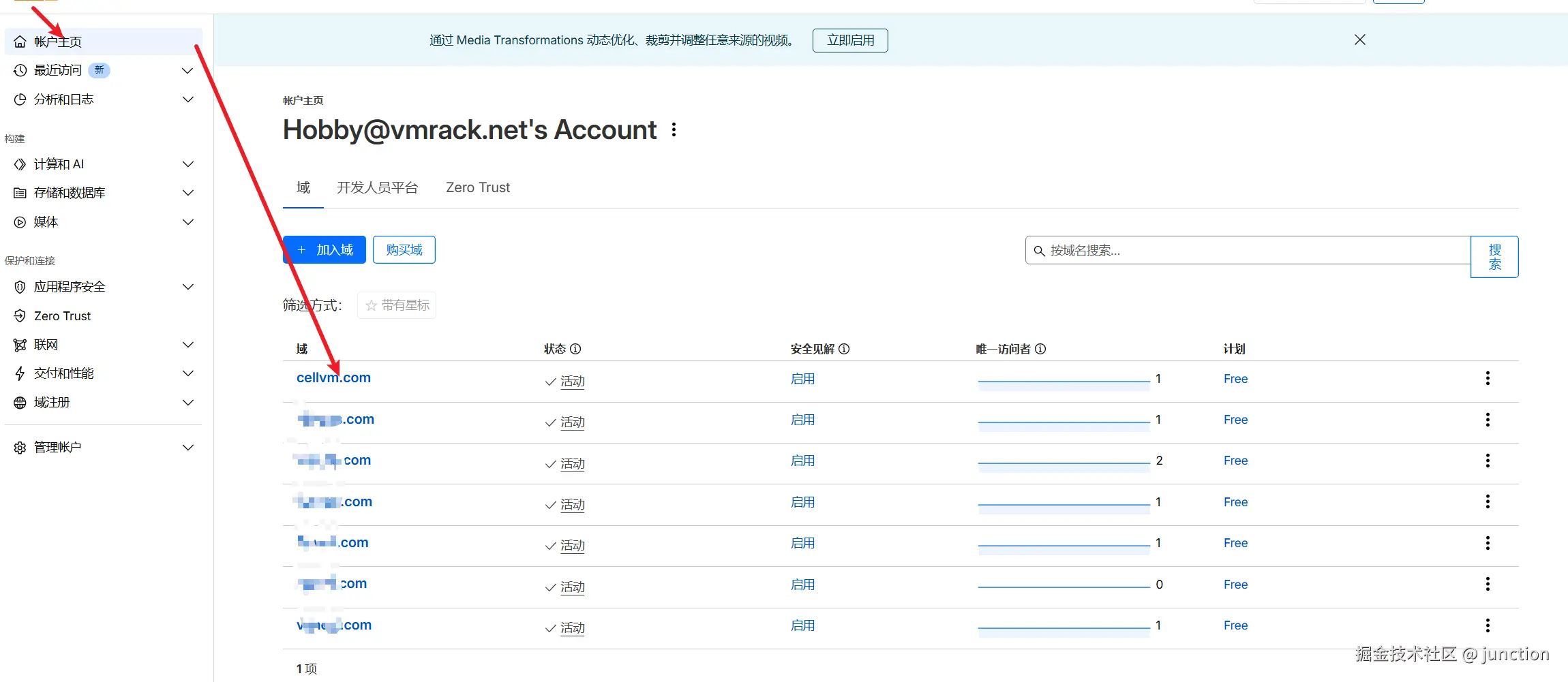Expand the 分析和日志 section chevron

[x=187, y=99]
